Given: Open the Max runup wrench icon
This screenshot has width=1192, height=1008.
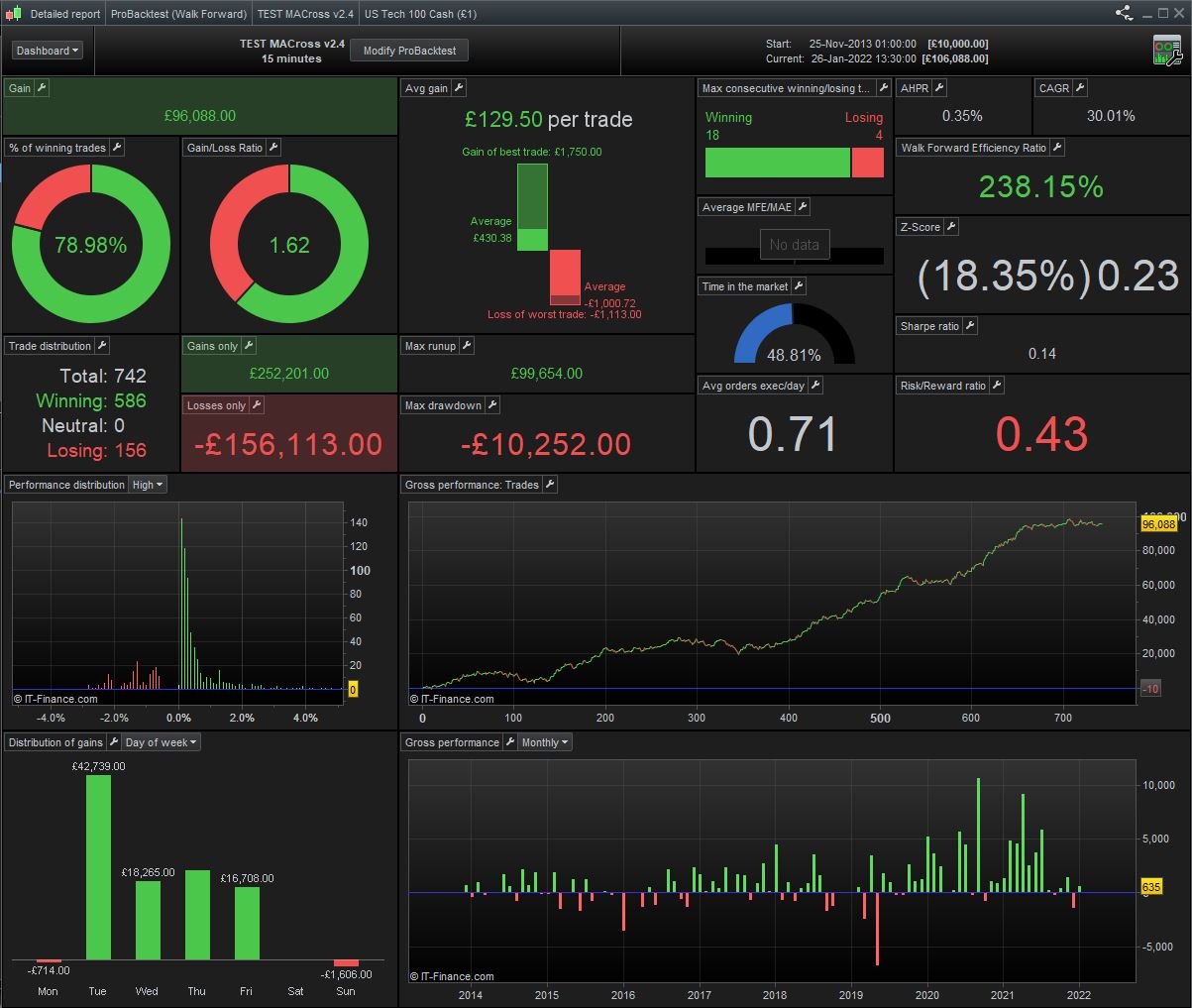Looking at the screenshot, I should pyautogui.click(x=467, y=346).
